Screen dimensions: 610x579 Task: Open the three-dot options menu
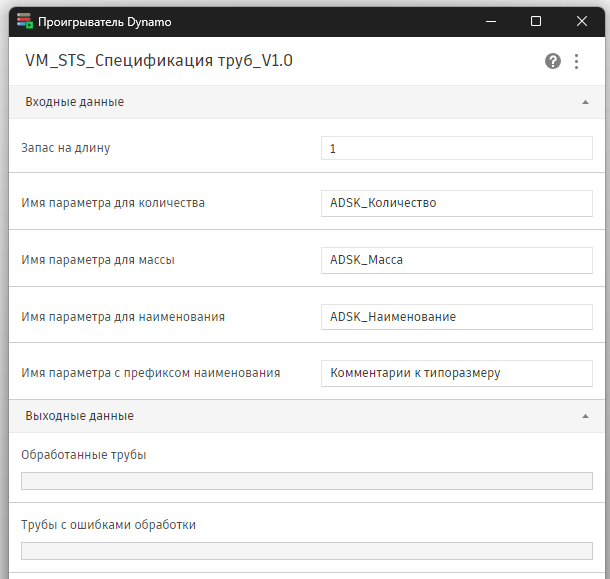[577, 61]
